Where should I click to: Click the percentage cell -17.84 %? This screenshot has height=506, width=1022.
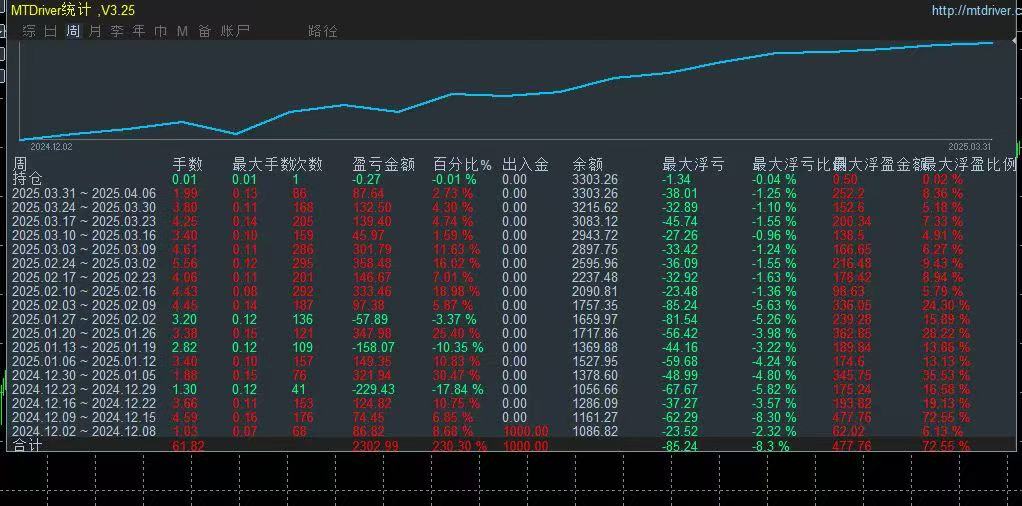[458, 389]
